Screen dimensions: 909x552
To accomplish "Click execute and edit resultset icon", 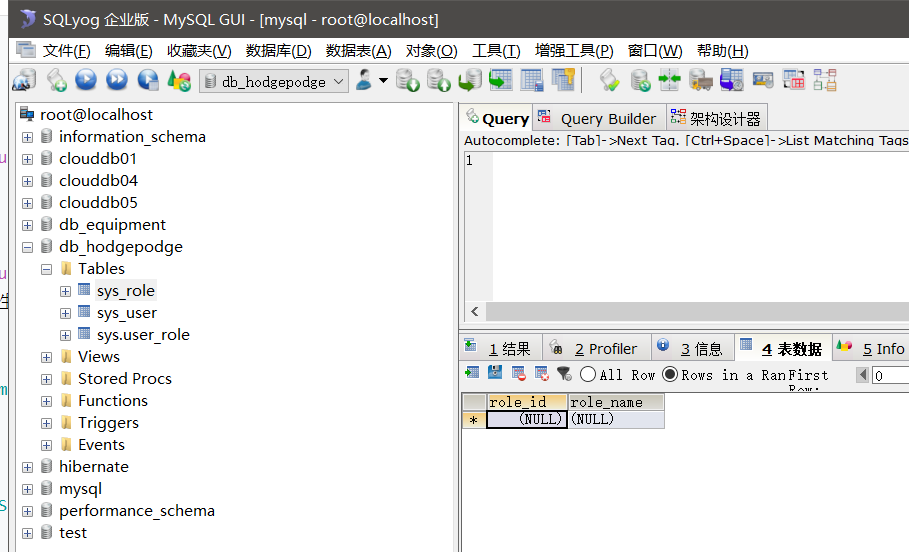I will [148, 80].
